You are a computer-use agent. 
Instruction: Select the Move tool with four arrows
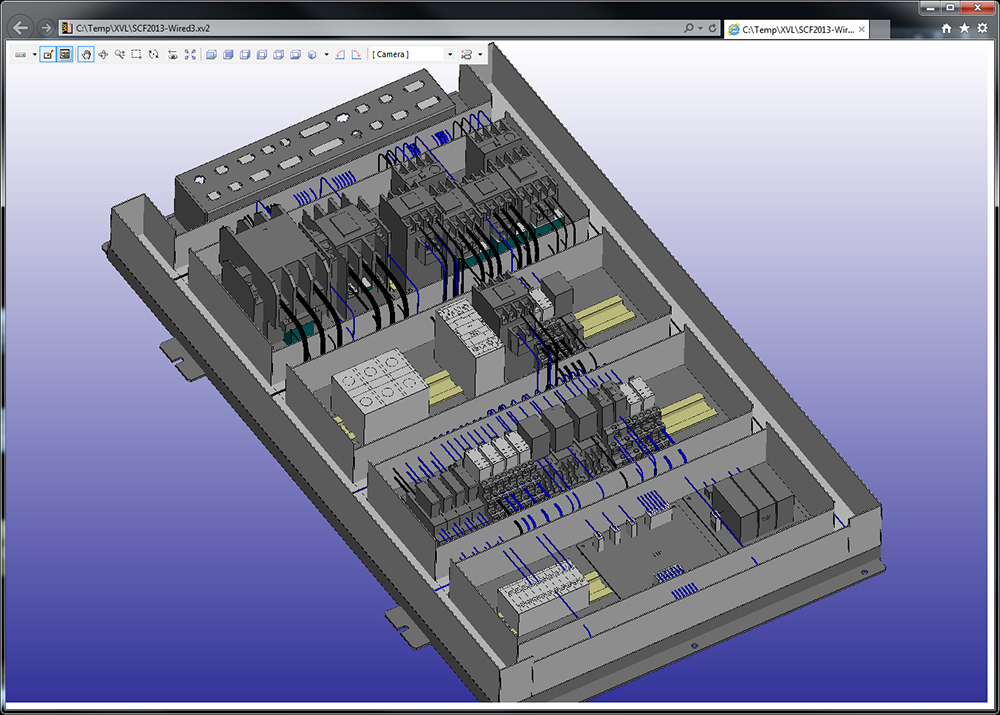coord(103,54)
